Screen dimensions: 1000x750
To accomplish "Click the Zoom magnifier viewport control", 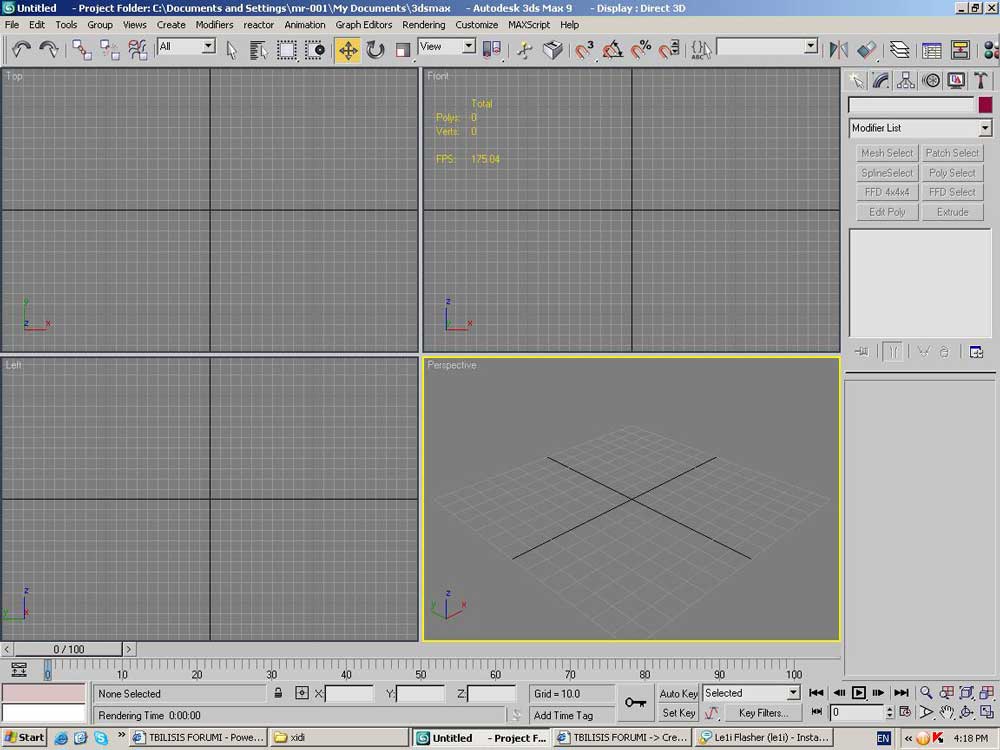I will coord(926,693).
